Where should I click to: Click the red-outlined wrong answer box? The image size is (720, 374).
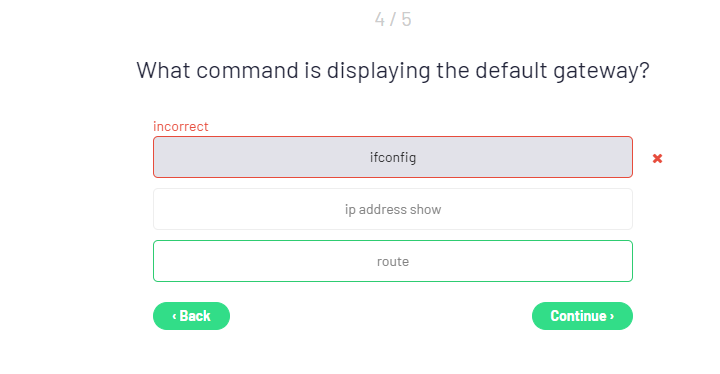pyautogui.click(x=393, y=157)
